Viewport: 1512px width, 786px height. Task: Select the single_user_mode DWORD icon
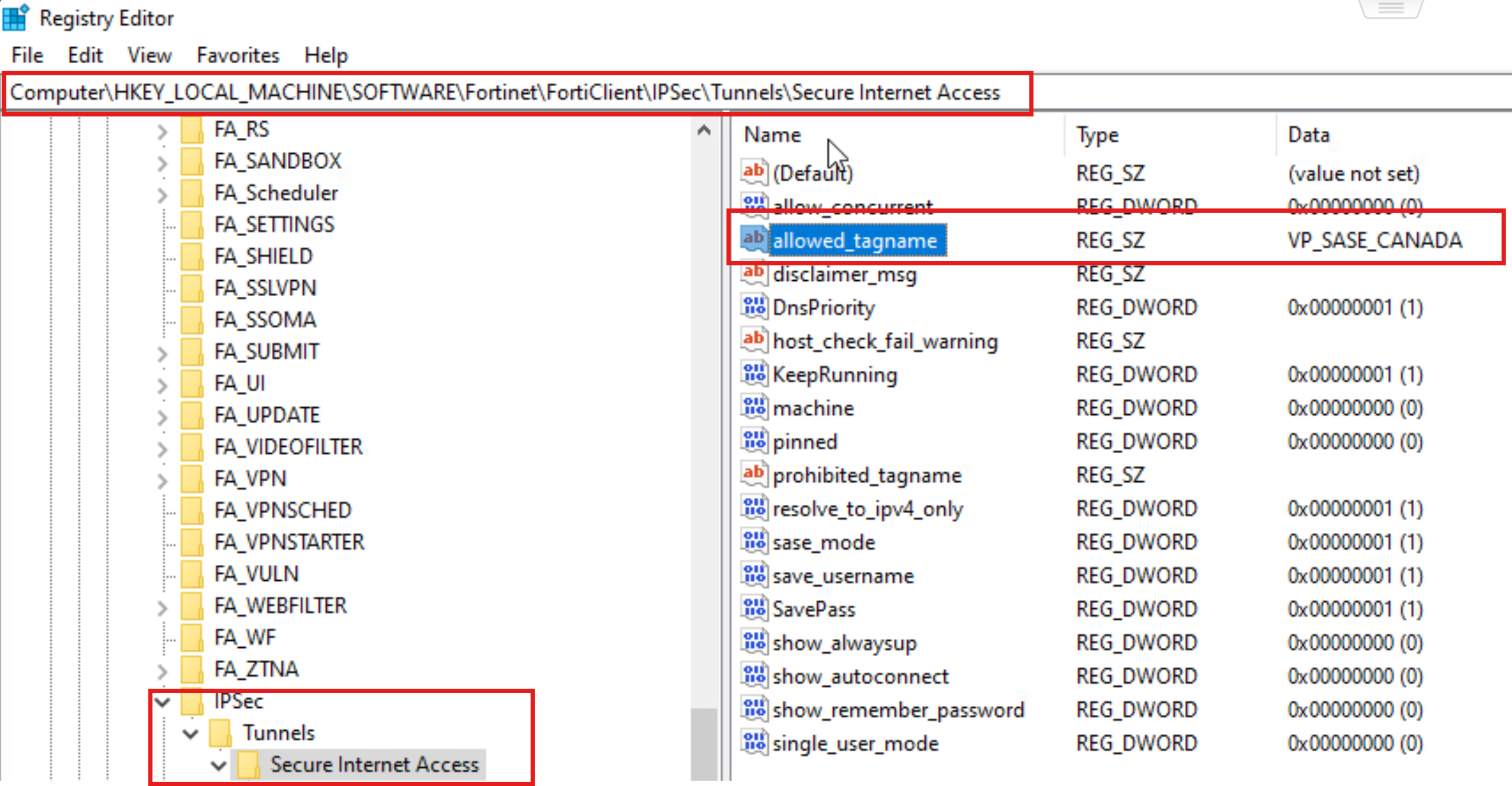754,742
